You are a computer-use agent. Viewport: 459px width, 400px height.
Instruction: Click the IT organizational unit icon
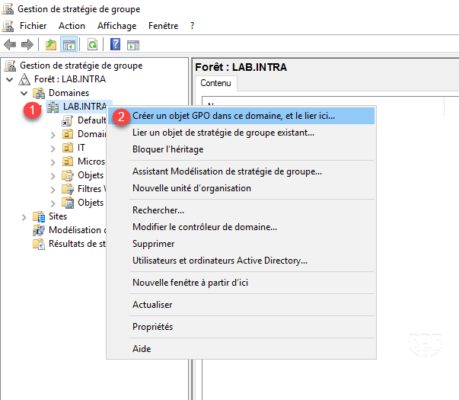[68, 148]
